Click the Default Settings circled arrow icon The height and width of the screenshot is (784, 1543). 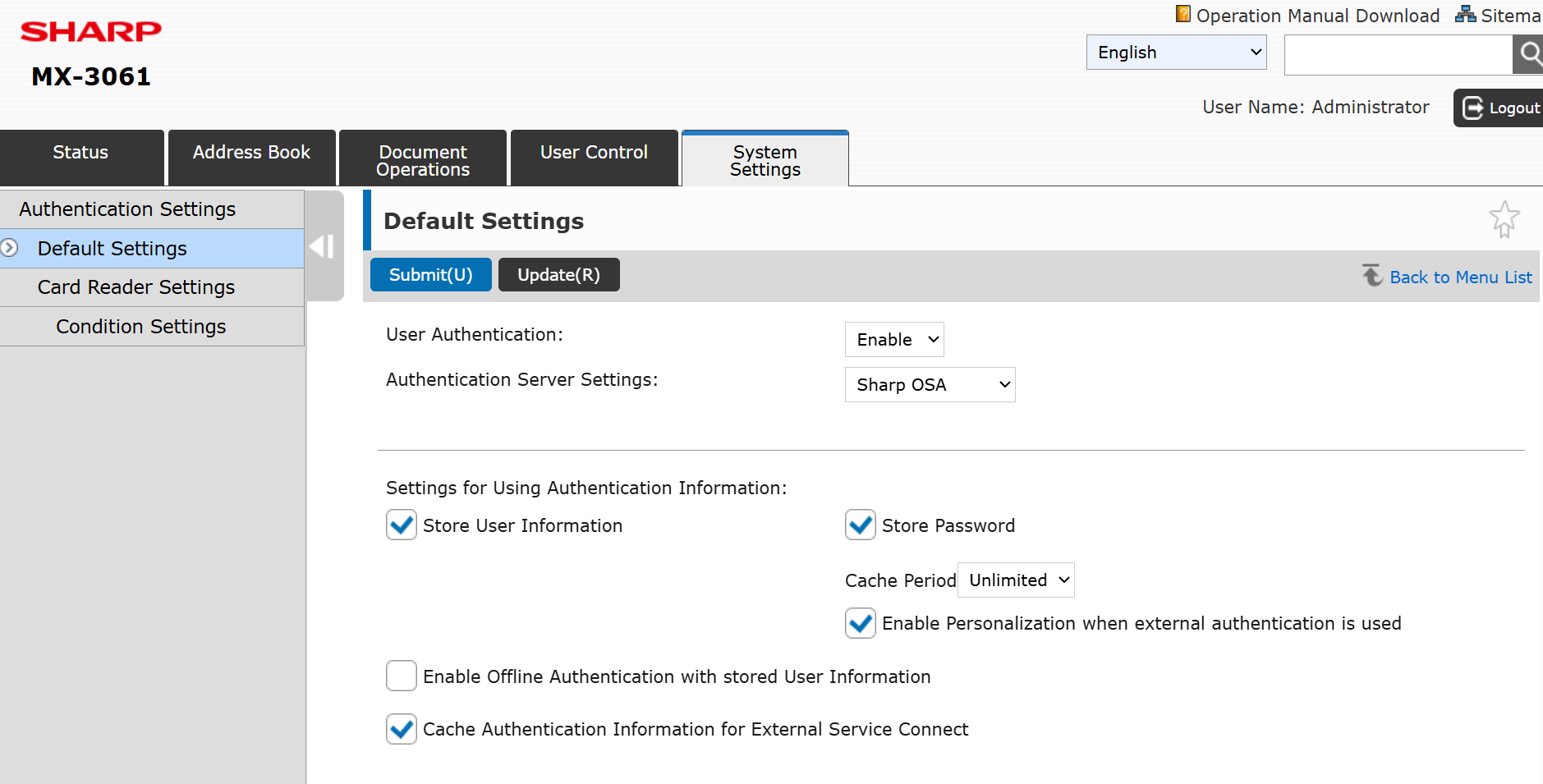pyautogui.click(x=10, y=248)
